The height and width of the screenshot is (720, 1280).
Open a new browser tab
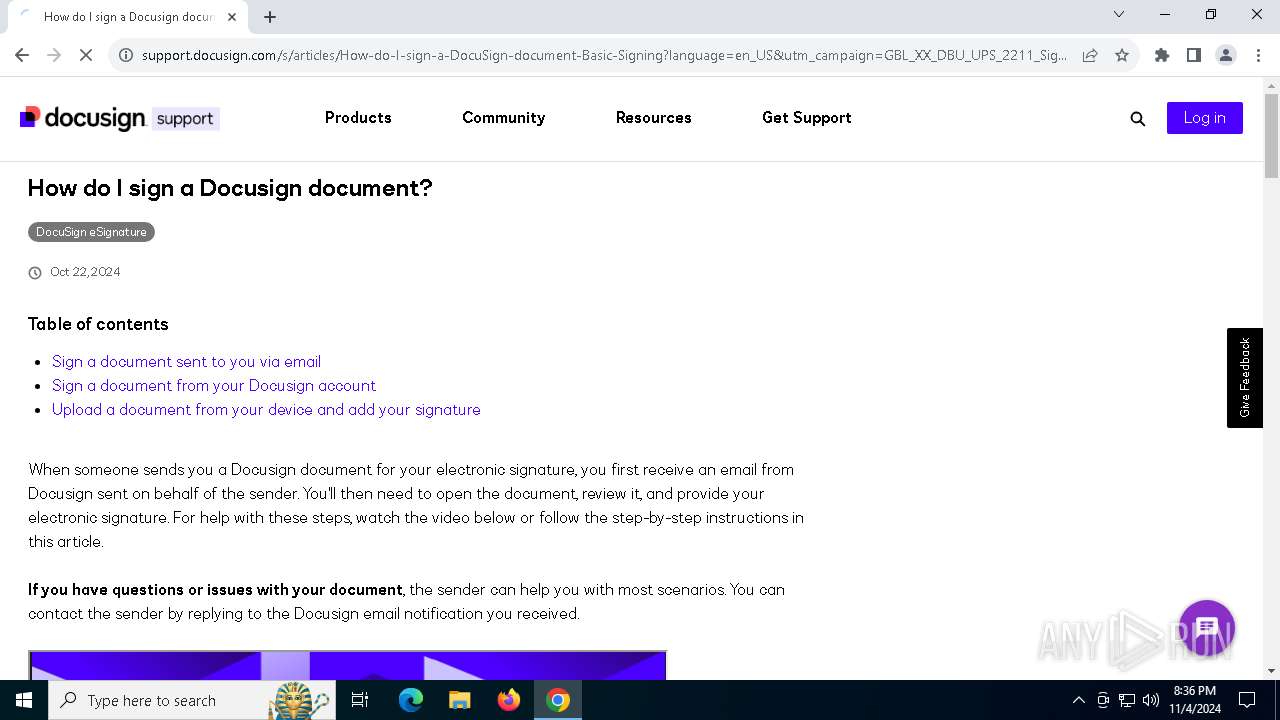[270, 16]
